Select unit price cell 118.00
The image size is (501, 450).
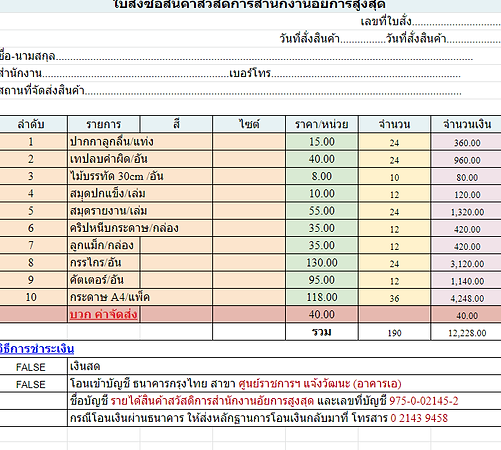tap(322, 297)
